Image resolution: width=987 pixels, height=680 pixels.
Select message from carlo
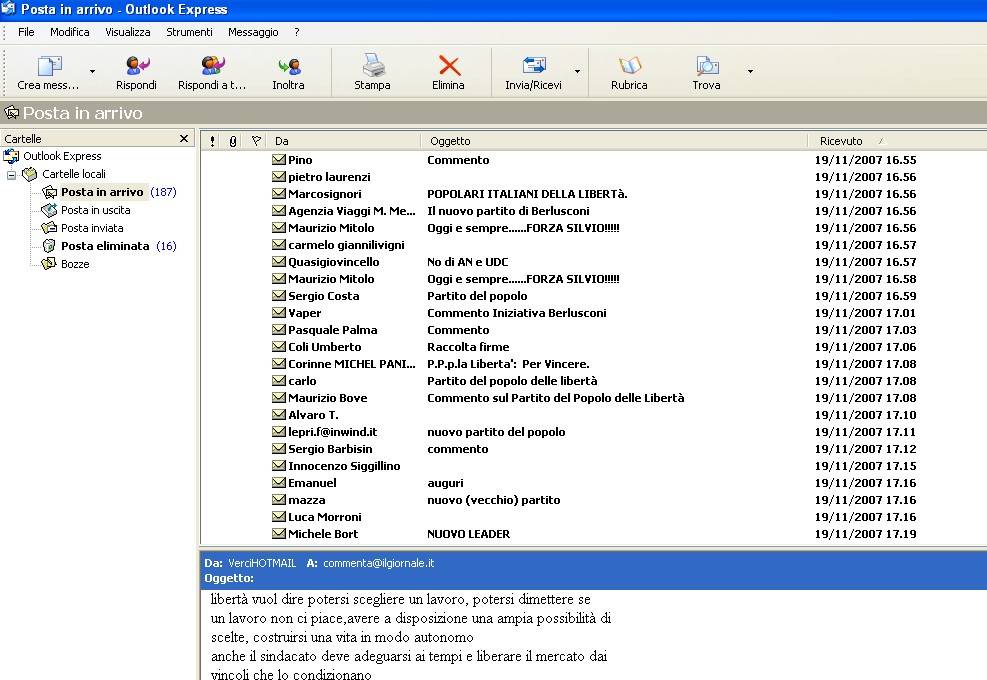(x=594, y=381)
